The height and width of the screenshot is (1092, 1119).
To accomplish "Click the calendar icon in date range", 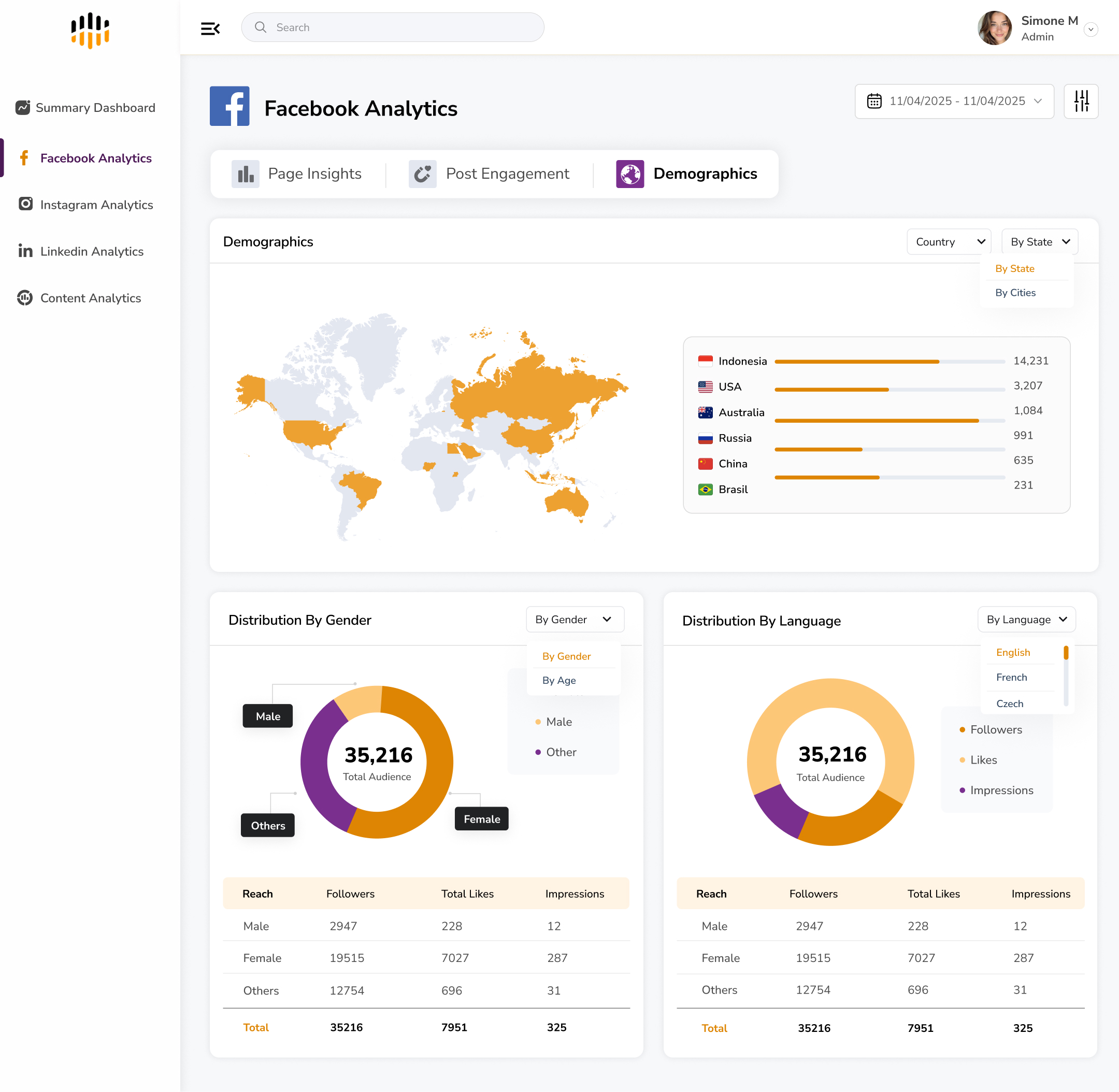I will click(874, 101).
